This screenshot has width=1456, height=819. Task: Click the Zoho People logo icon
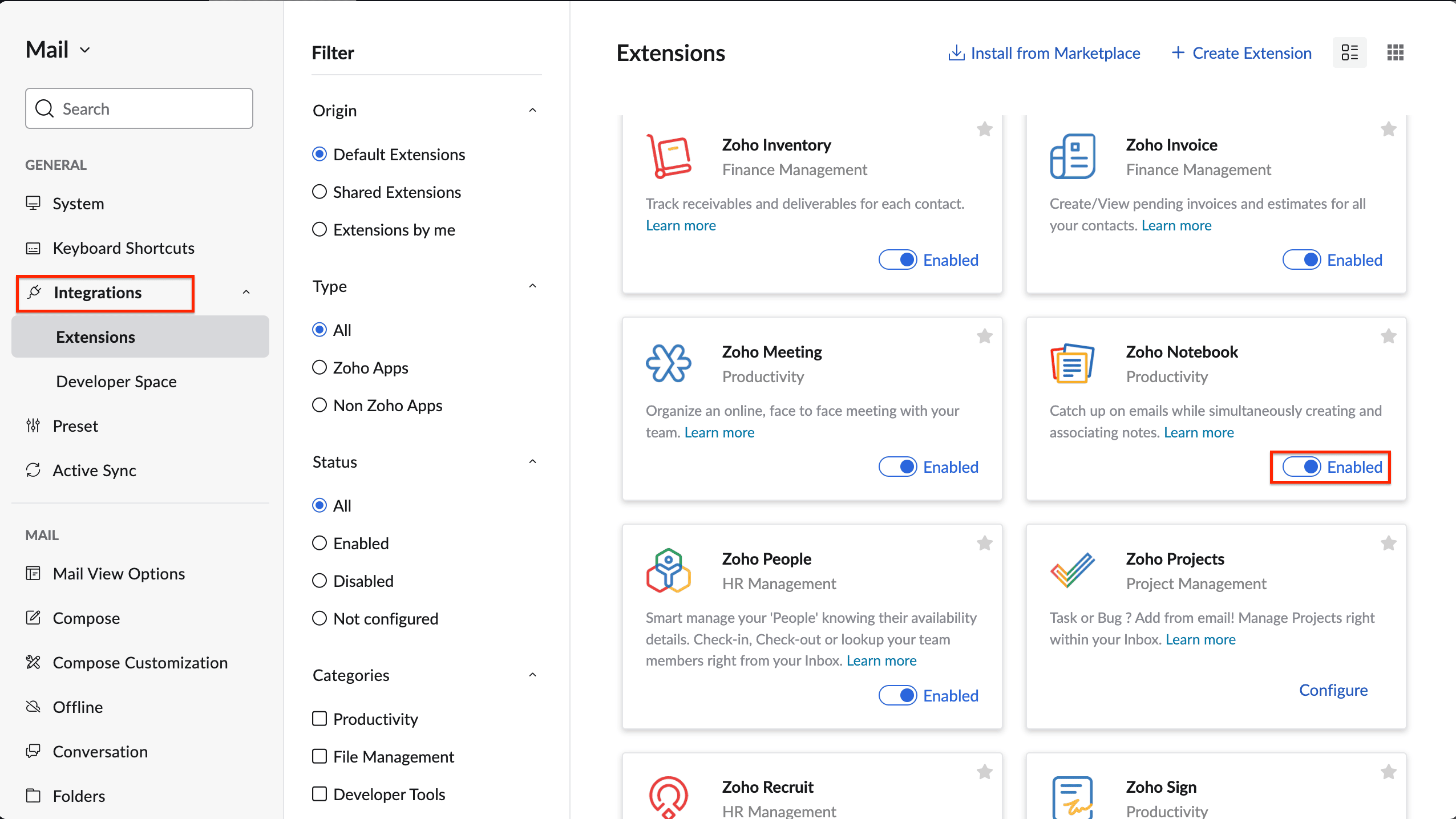point(668,570)
